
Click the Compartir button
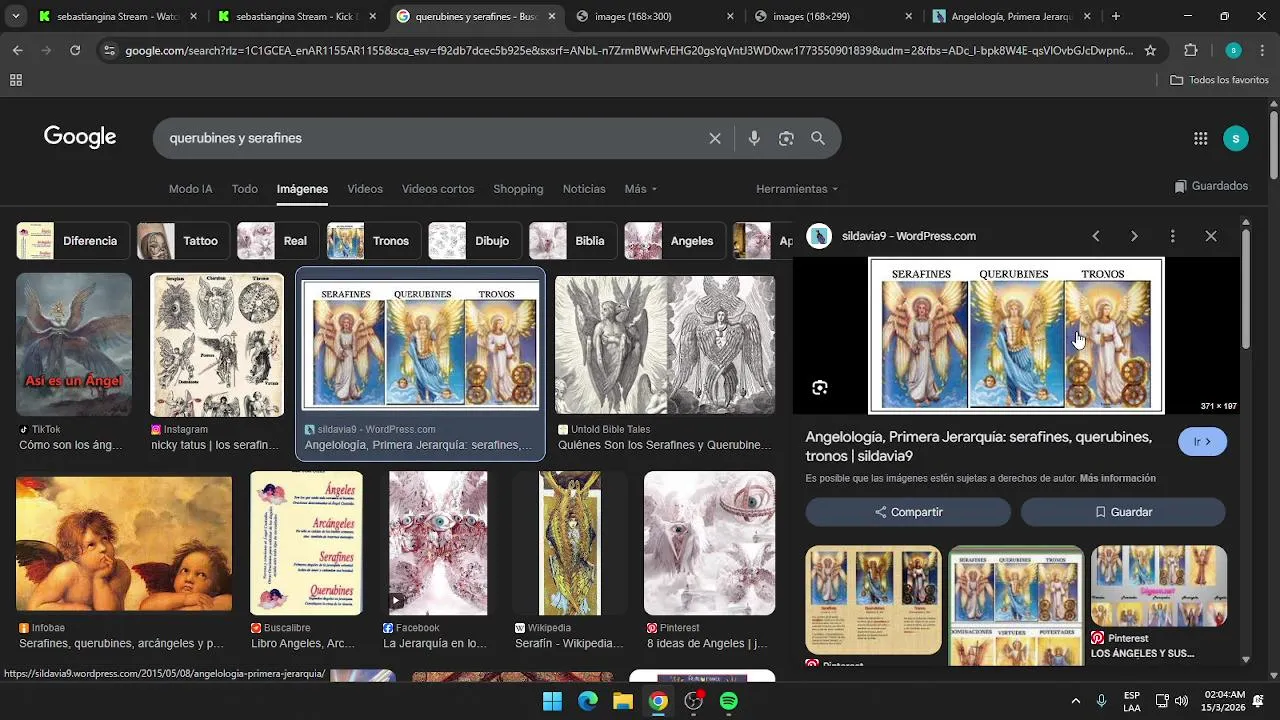click(908, 512)
